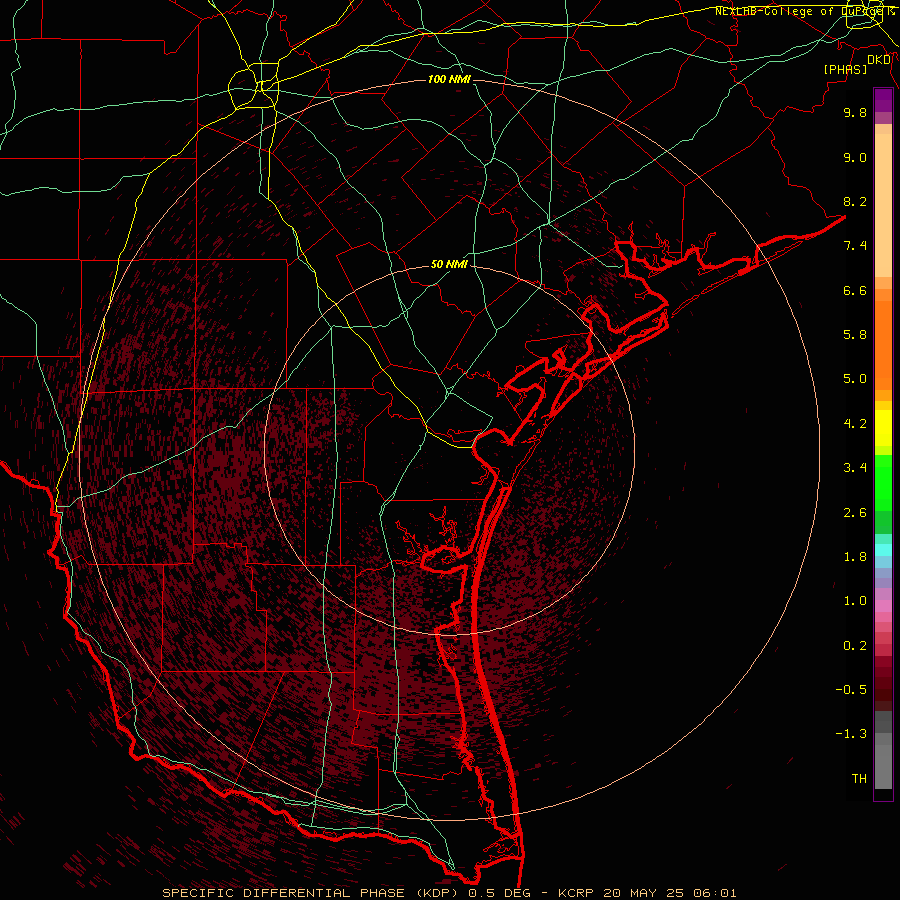This screenshot has height=900, width=900.
Task: Pick the 4.2 legend scale value
Action: click(x=855, y=424)
